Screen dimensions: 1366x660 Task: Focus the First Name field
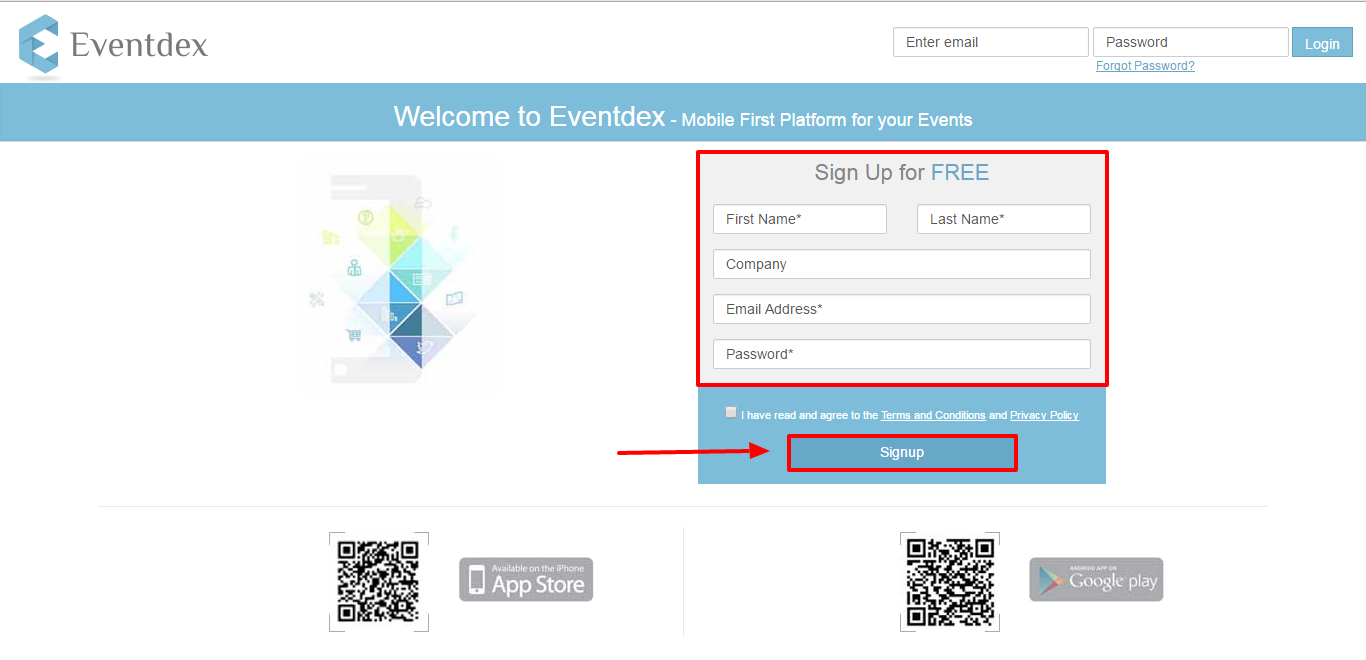pyautogui.click(x=800, y=219)
